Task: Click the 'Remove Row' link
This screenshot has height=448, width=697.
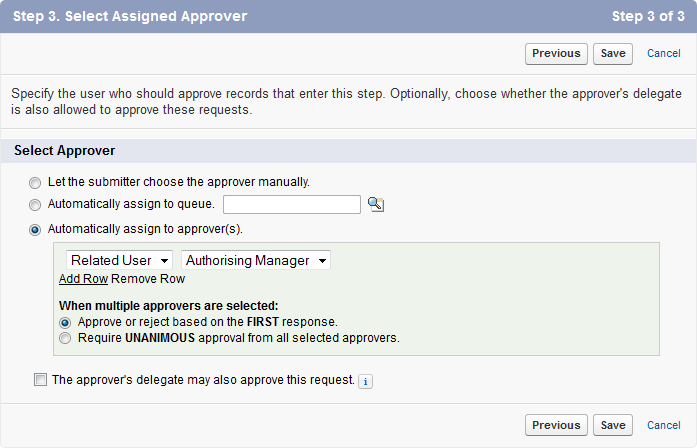Action: [x=148, y=279]
